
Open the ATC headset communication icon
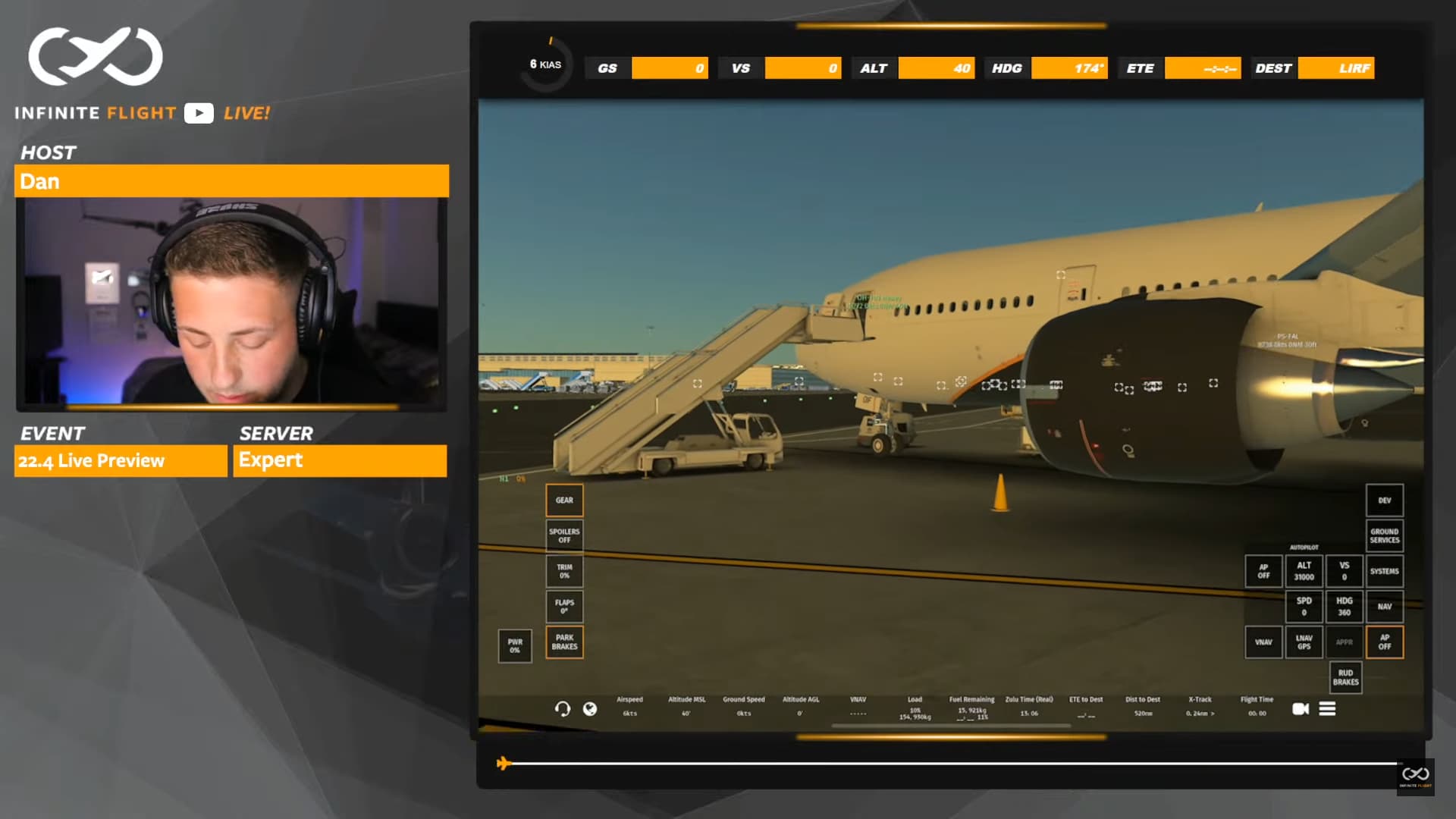(562, 708)
